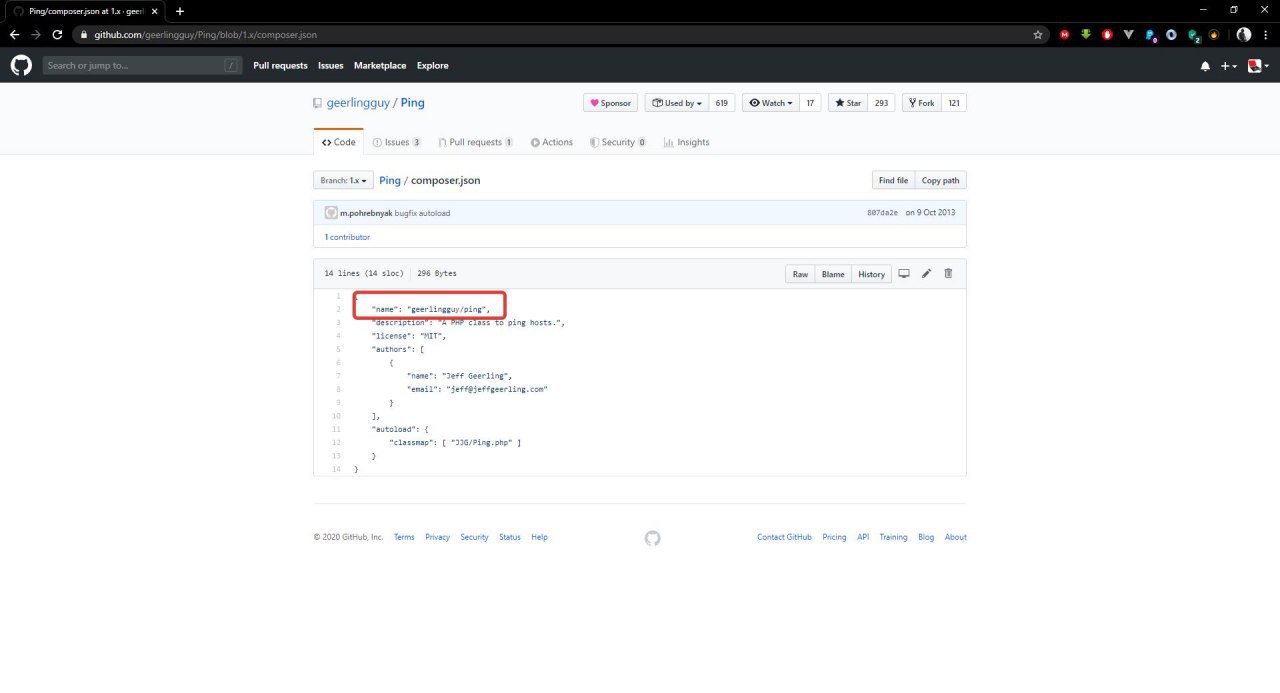Open the Privacy footer link
The width and height of the screenshot is (1280, 693).
(x=437, y=537)
